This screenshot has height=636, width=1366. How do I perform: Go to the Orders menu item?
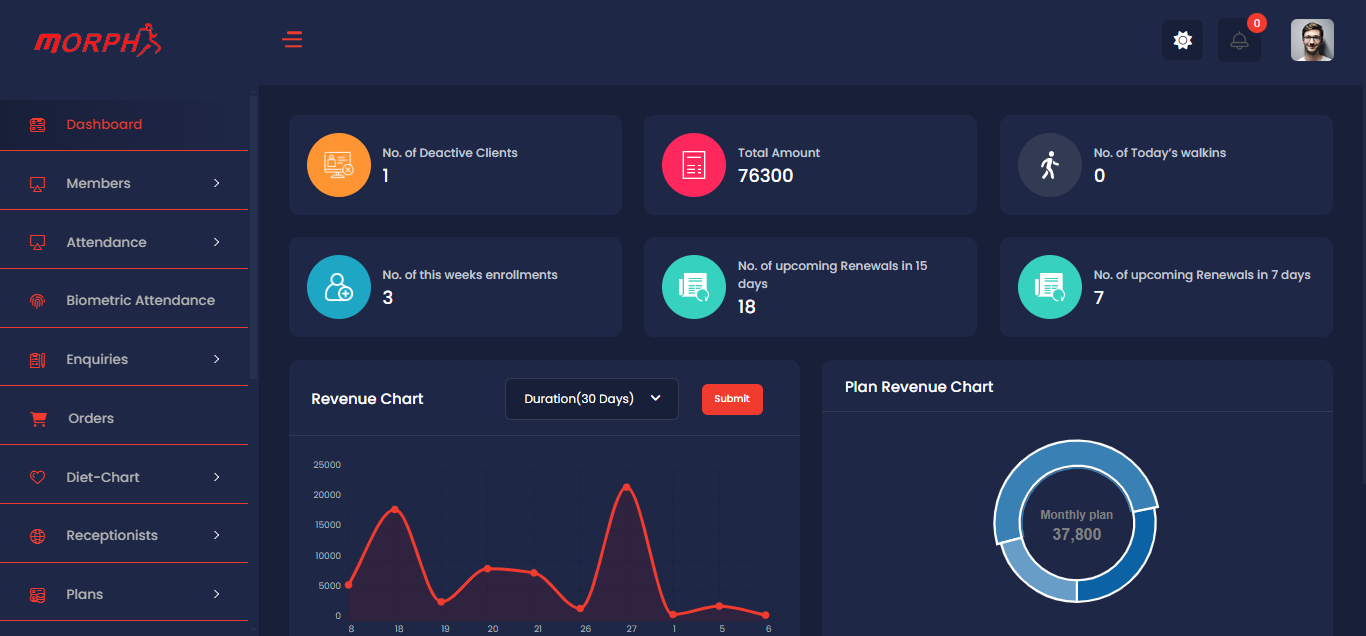click(x=90, y=418)
